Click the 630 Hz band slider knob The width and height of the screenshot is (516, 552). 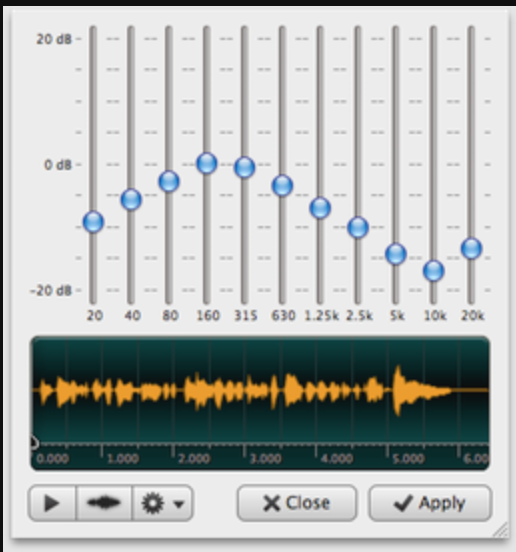coord(282,185)
